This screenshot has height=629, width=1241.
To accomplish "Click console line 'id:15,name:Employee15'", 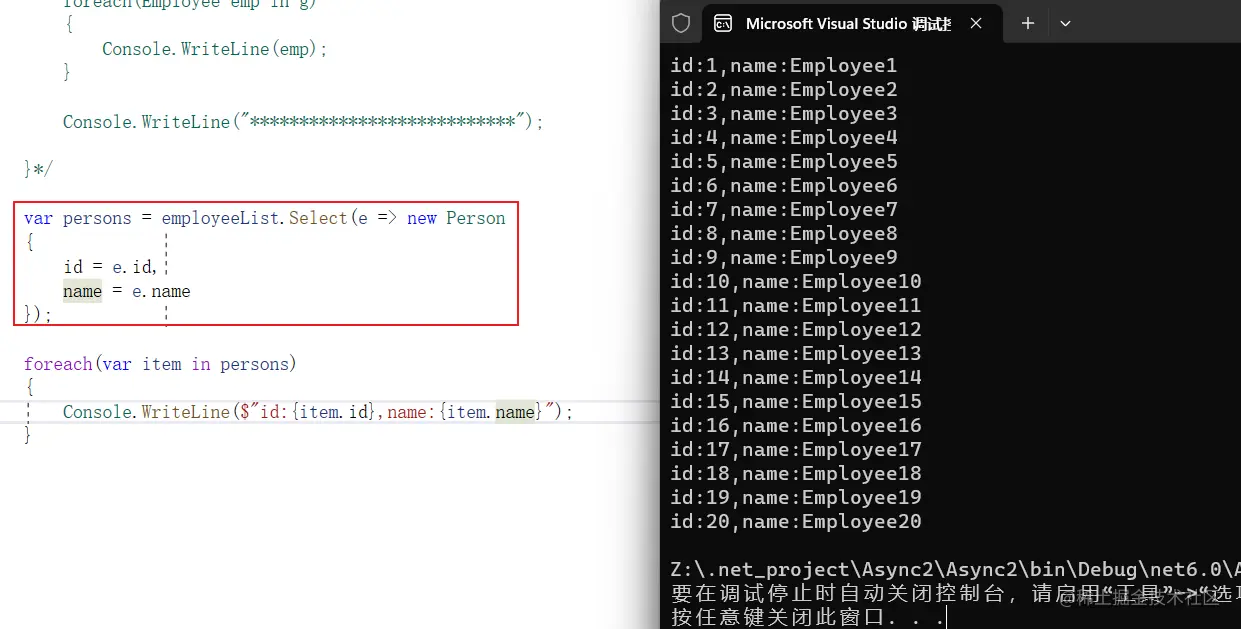I will click(796, 402).
